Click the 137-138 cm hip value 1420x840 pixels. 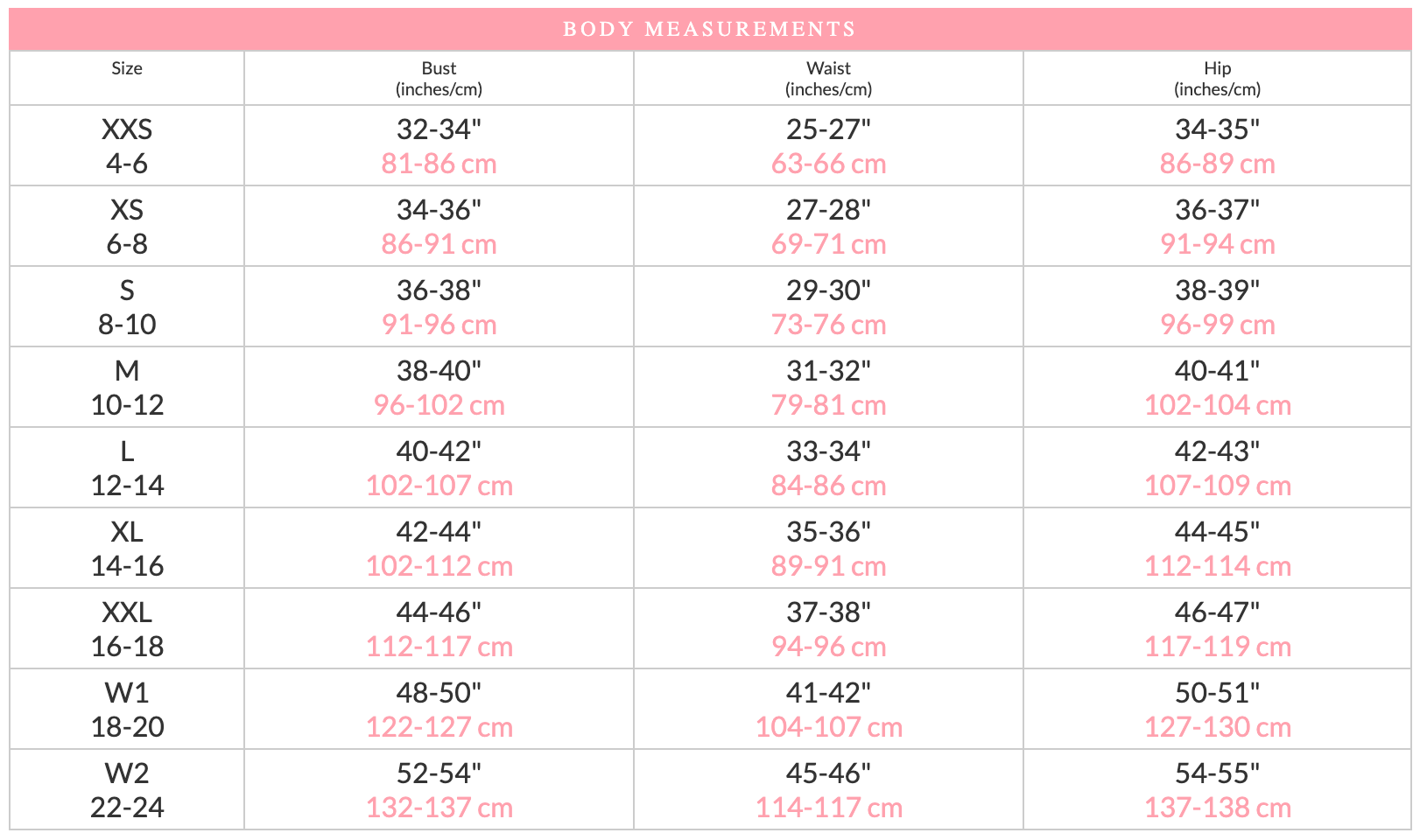point(1217,808)
